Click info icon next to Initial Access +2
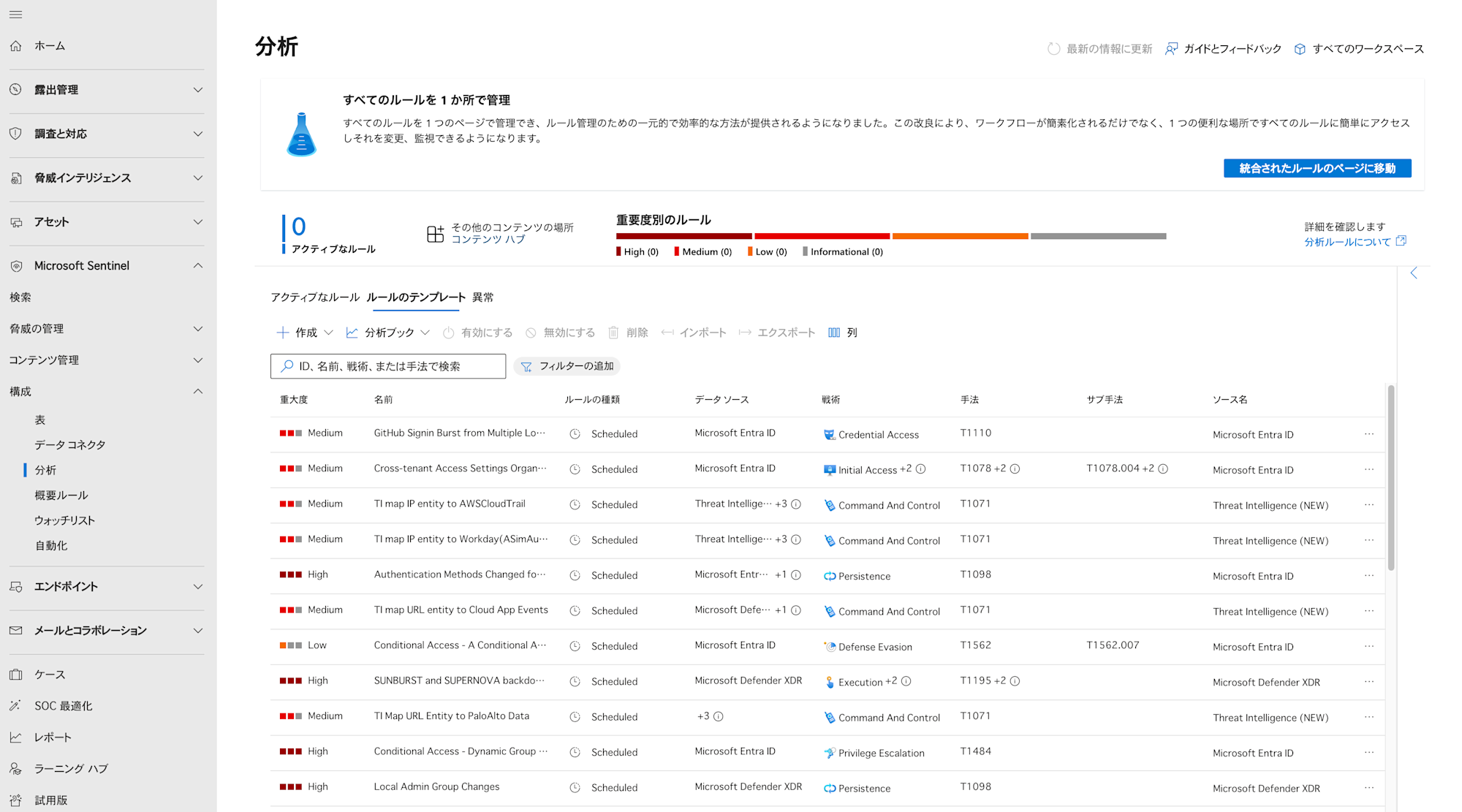 click(920, 469)
